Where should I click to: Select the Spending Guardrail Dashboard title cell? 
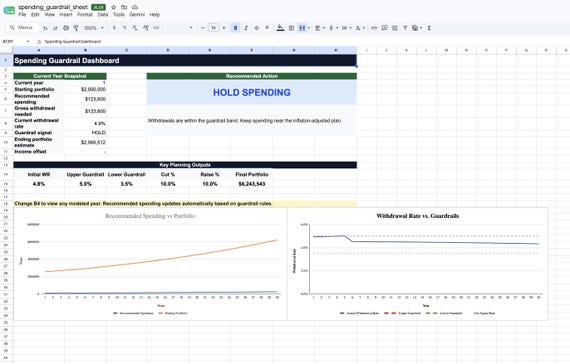pos(185,60)
